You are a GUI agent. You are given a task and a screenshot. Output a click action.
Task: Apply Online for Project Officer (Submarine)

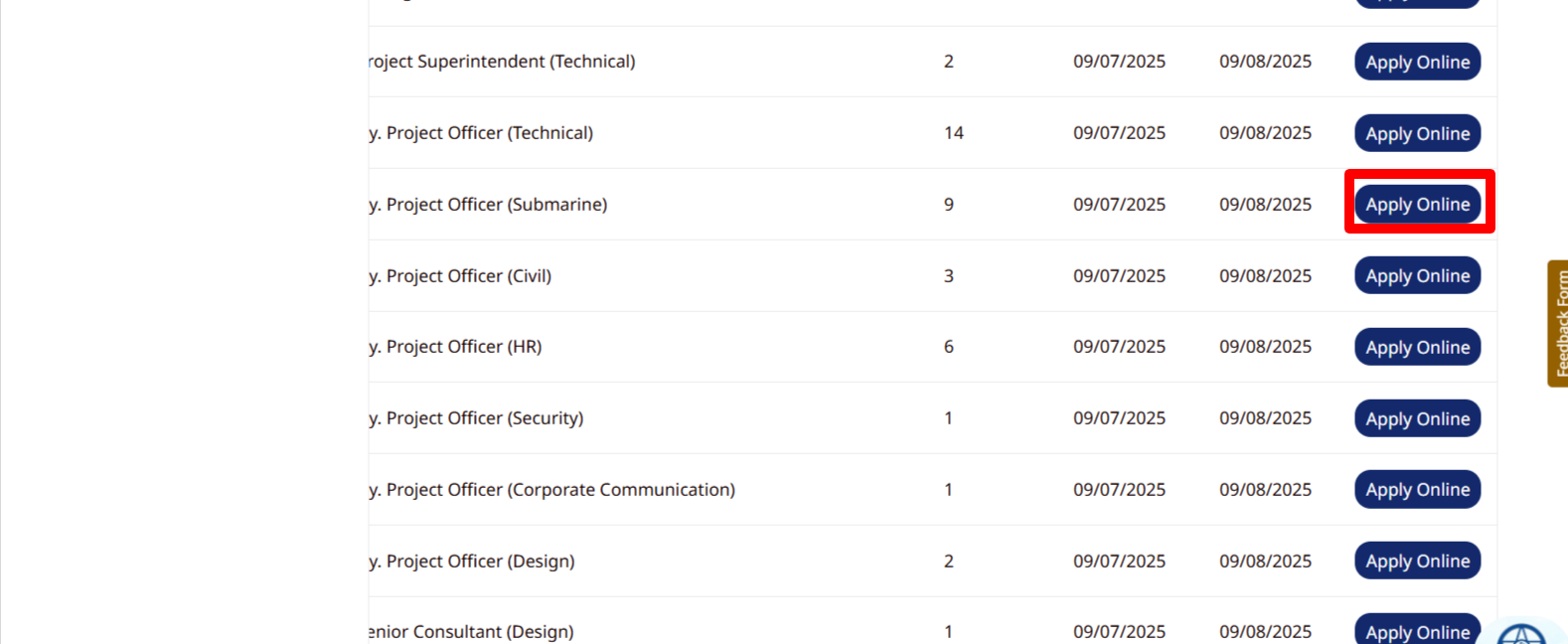(1417, 204)
